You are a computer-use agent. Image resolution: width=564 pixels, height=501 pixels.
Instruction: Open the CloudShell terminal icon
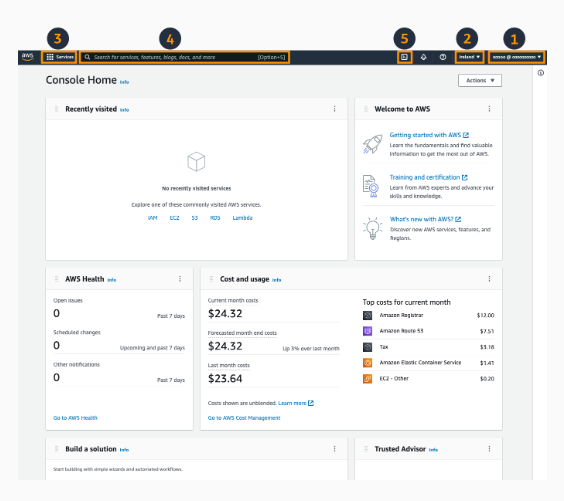(x=404, y=57)
